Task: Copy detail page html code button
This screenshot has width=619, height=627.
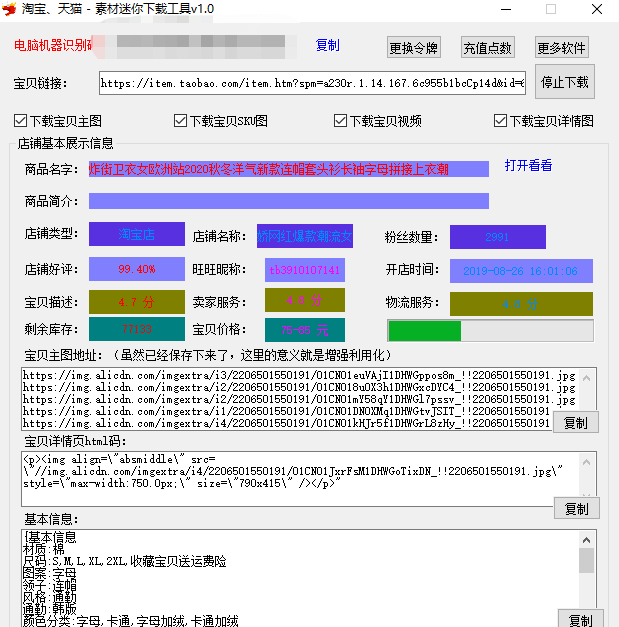Action: pos(576,509)
